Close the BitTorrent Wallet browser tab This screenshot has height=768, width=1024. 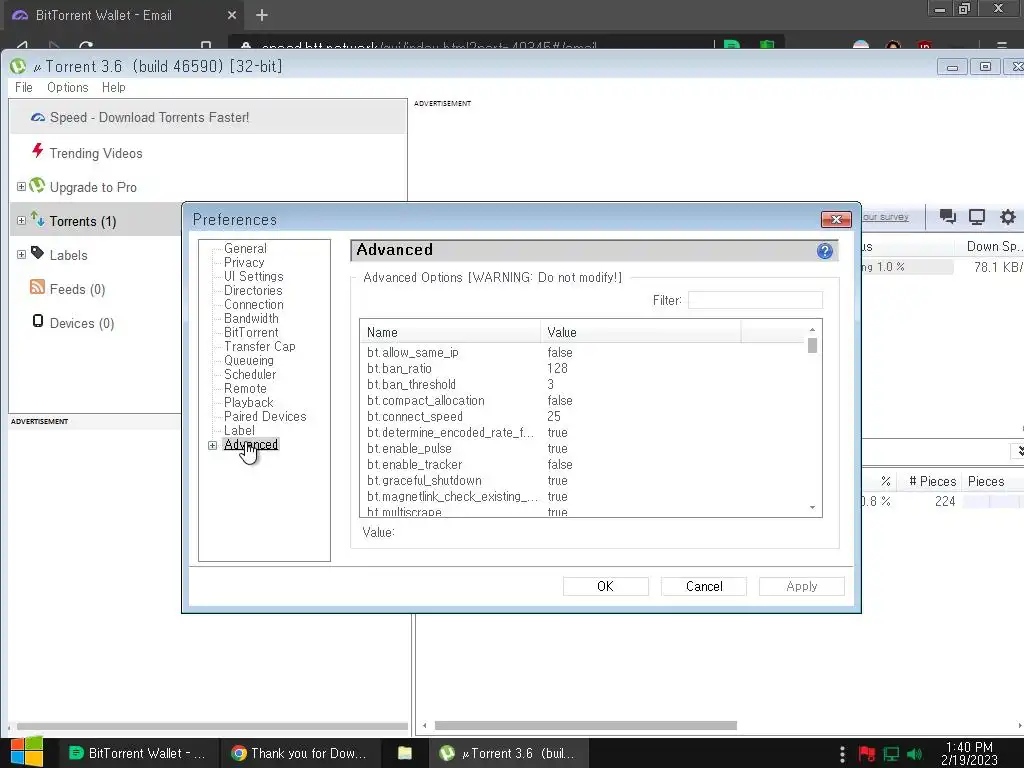232,15
